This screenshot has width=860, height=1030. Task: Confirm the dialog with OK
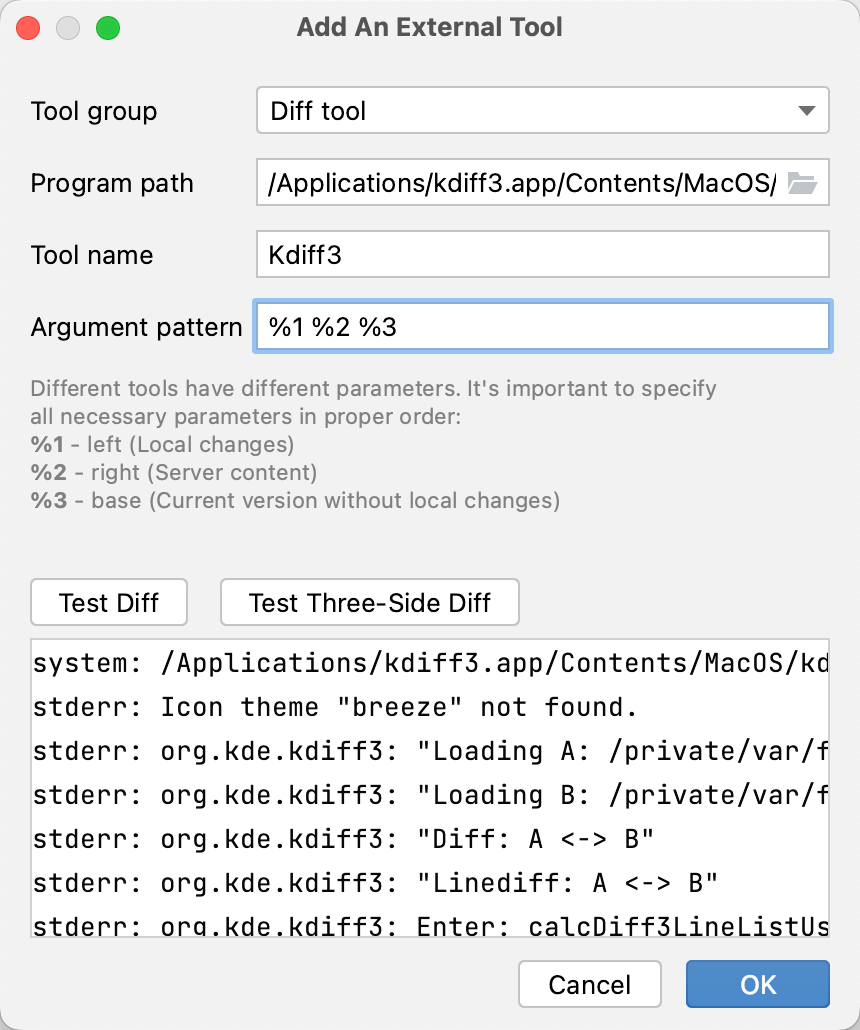pos(758,984)
